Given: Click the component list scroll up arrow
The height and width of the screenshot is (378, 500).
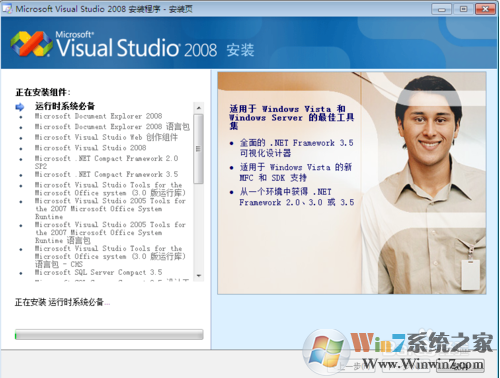Looking at the screenshot, I should pos(198,108).
